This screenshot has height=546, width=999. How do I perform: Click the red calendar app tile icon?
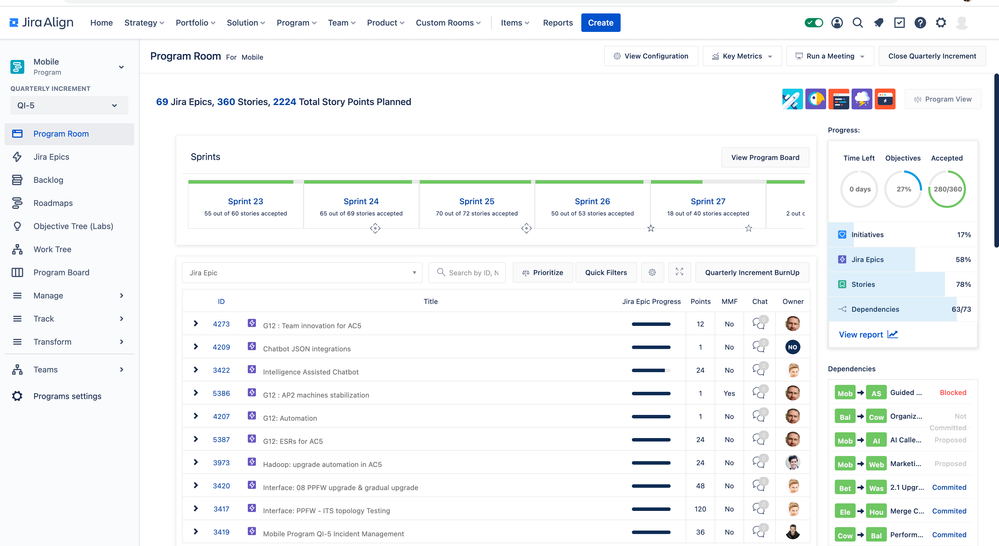(885, 99)
